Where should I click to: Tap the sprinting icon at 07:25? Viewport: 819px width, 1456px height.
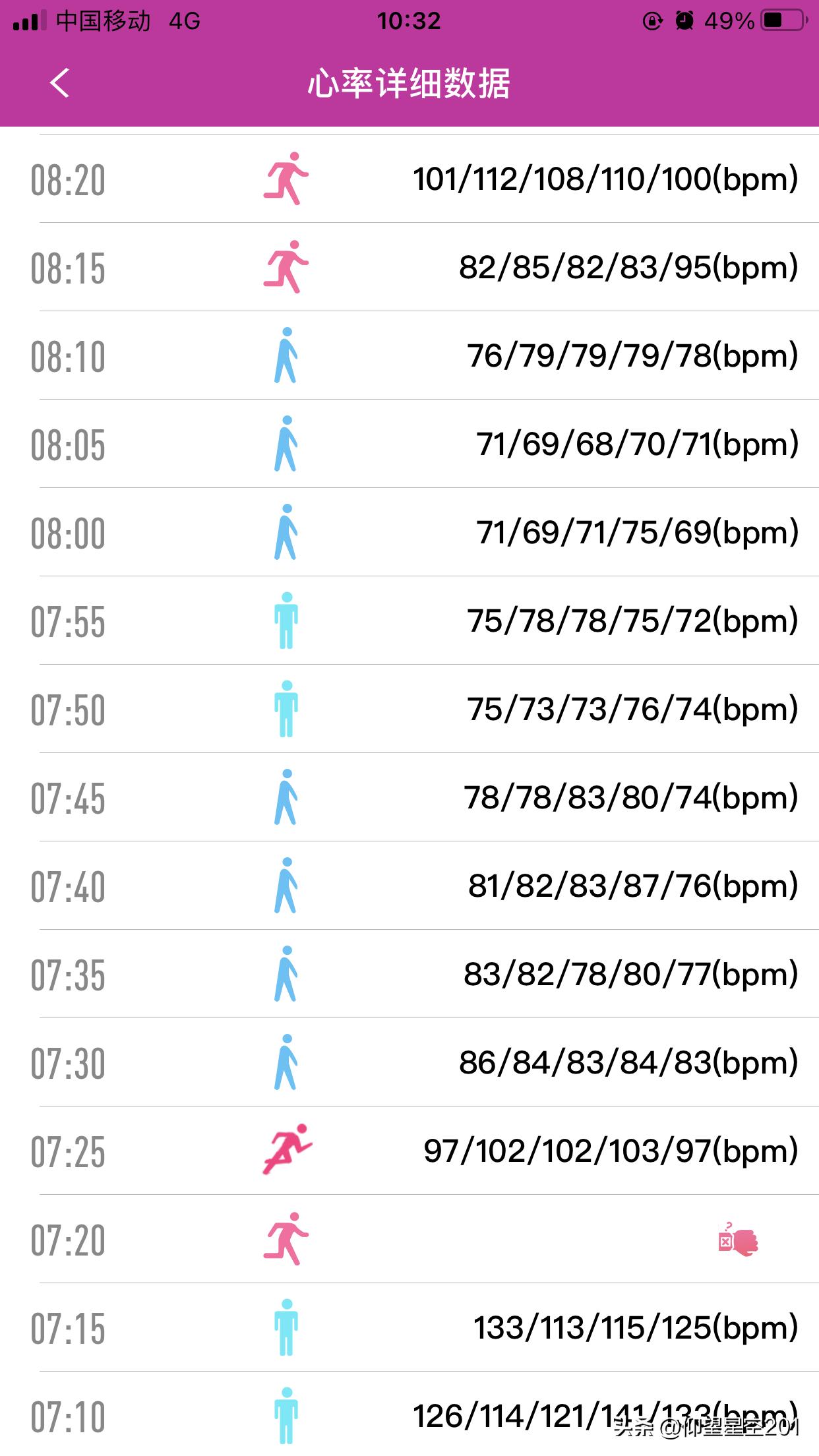pos(288,1149)
